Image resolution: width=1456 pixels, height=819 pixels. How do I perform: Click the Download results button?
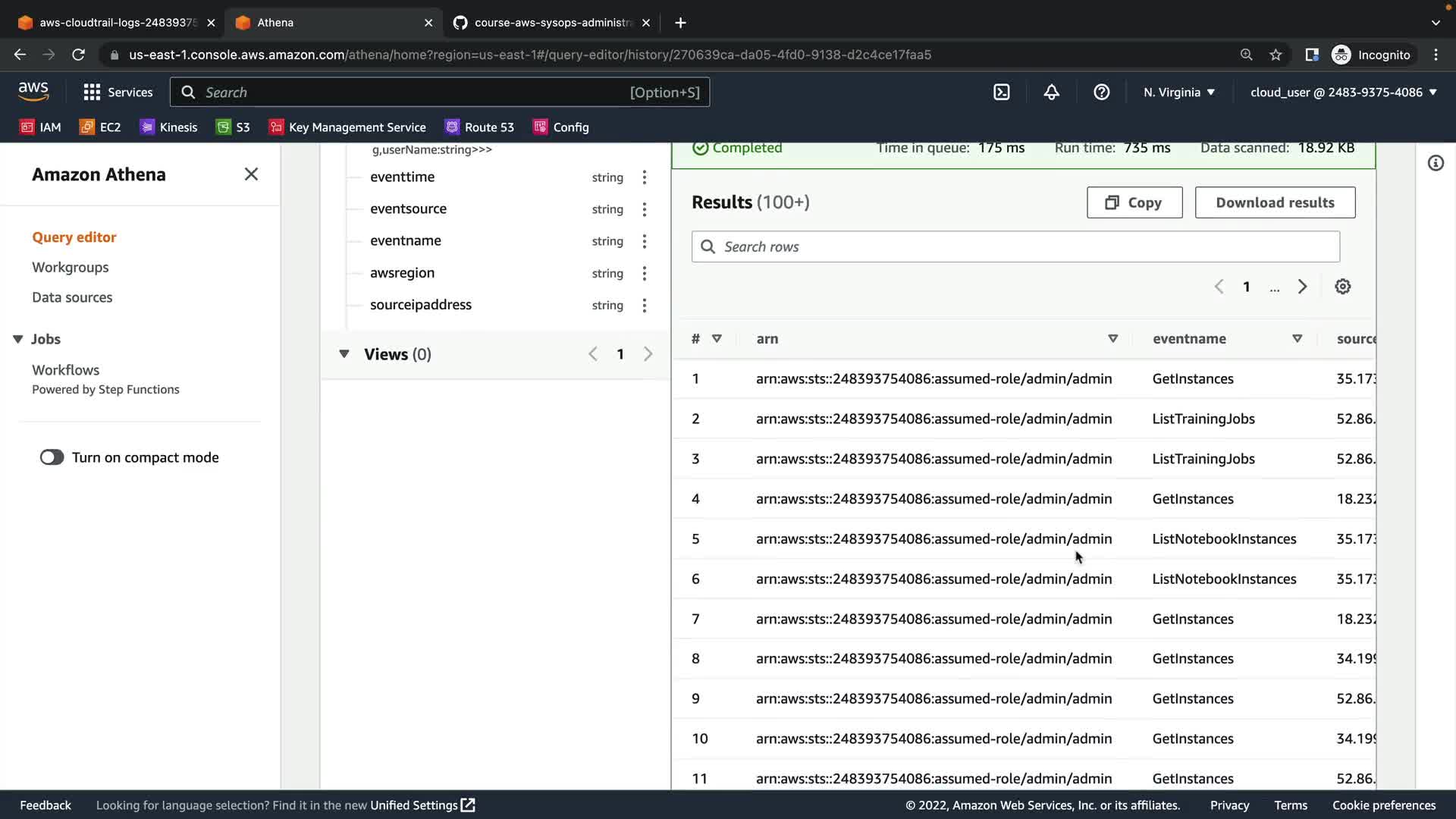coord(1275,202)
